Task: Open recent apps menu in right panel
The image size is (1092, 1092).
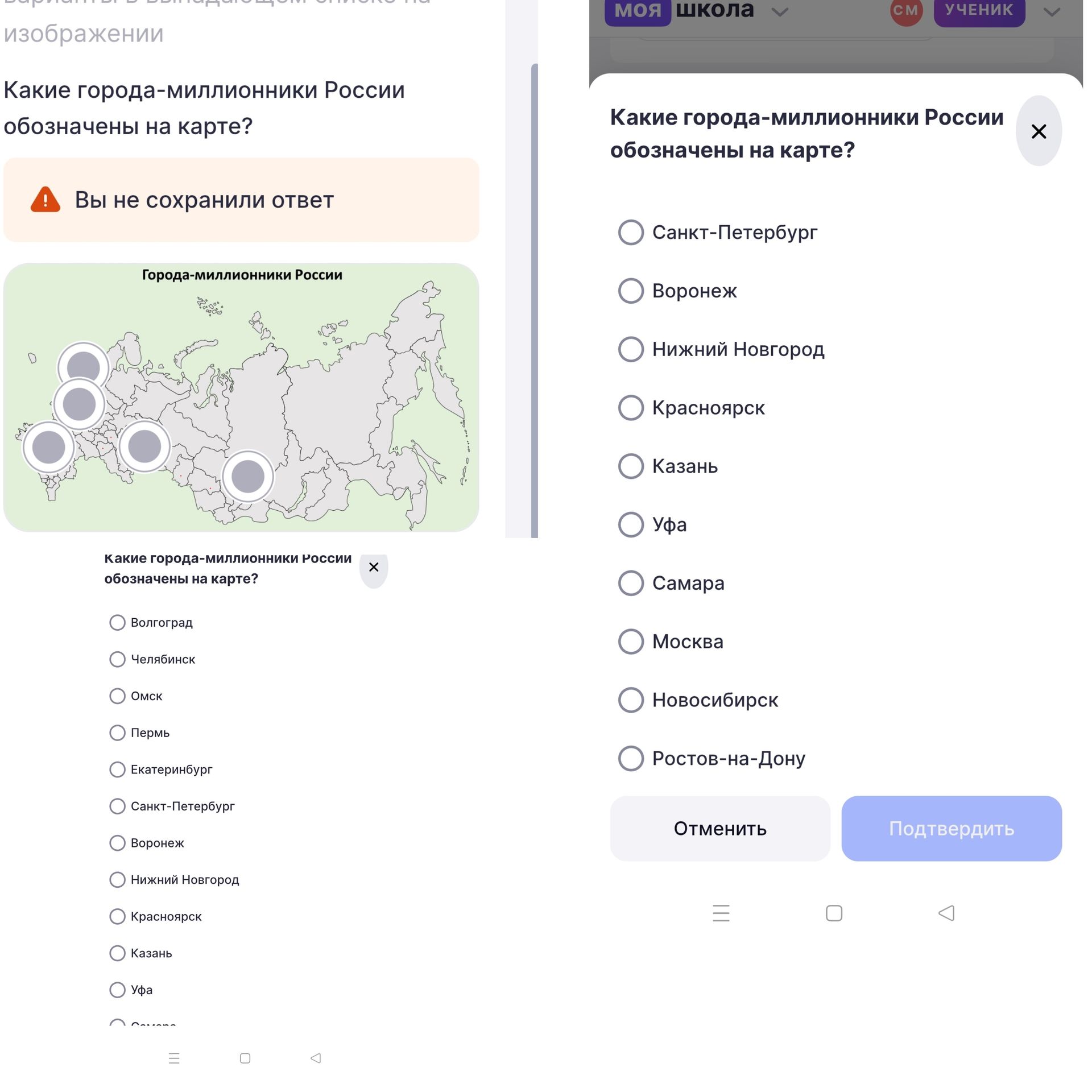Action: click(721, 913)
